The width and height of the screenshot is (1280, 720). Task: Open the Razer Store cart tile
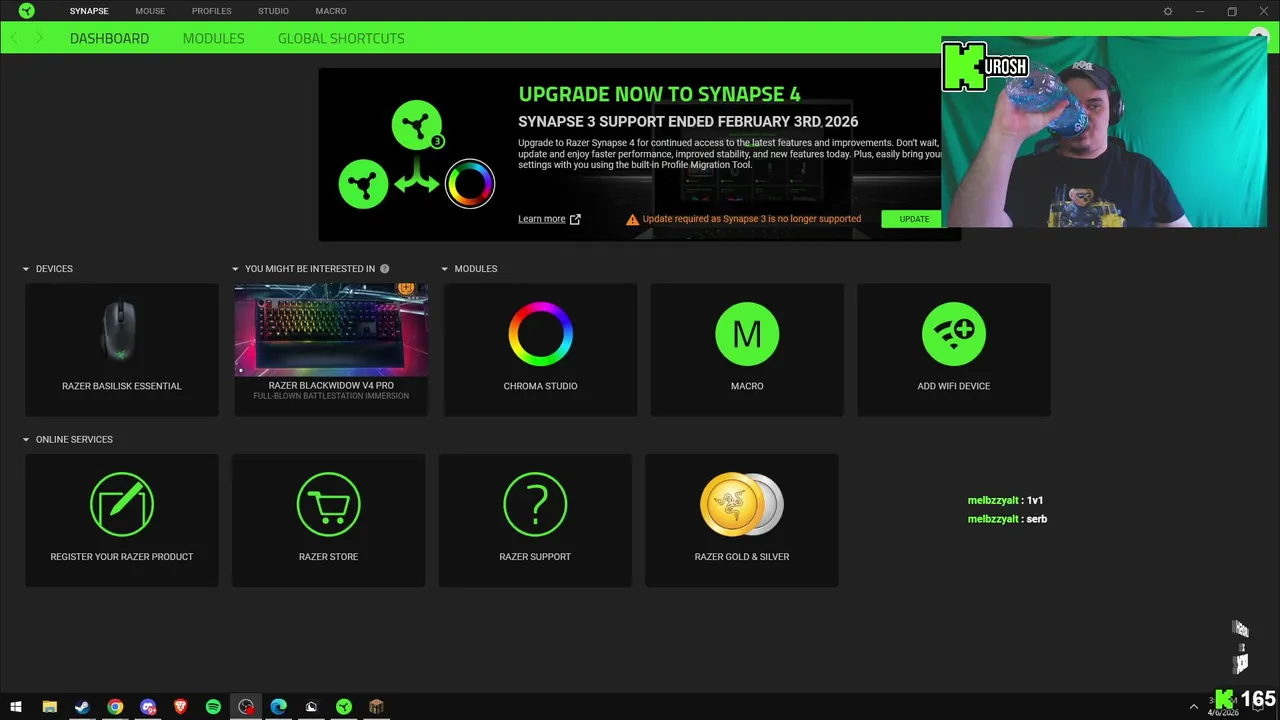click(328, 520)
